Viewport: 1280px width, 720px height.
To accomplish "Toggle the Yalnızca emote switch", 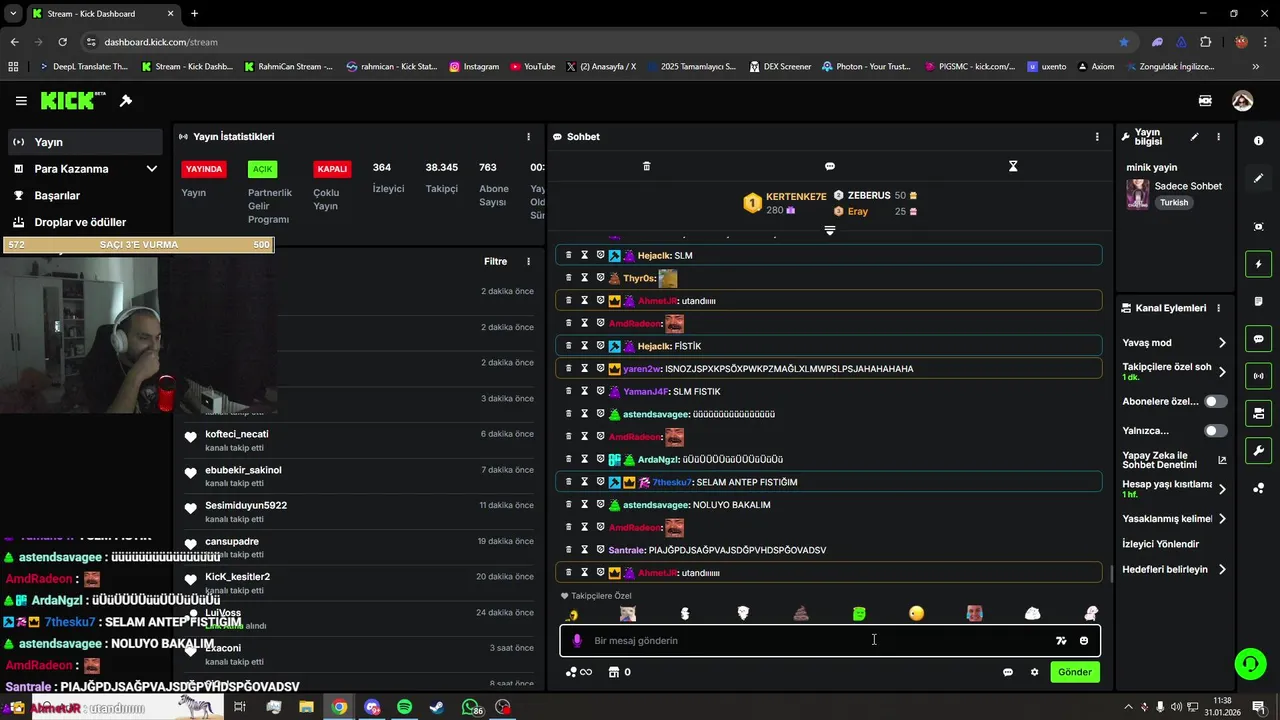I will point(1215,431).
